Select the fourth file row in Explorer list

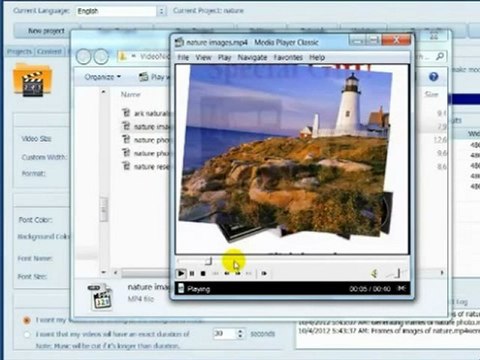tap(147, 153)
